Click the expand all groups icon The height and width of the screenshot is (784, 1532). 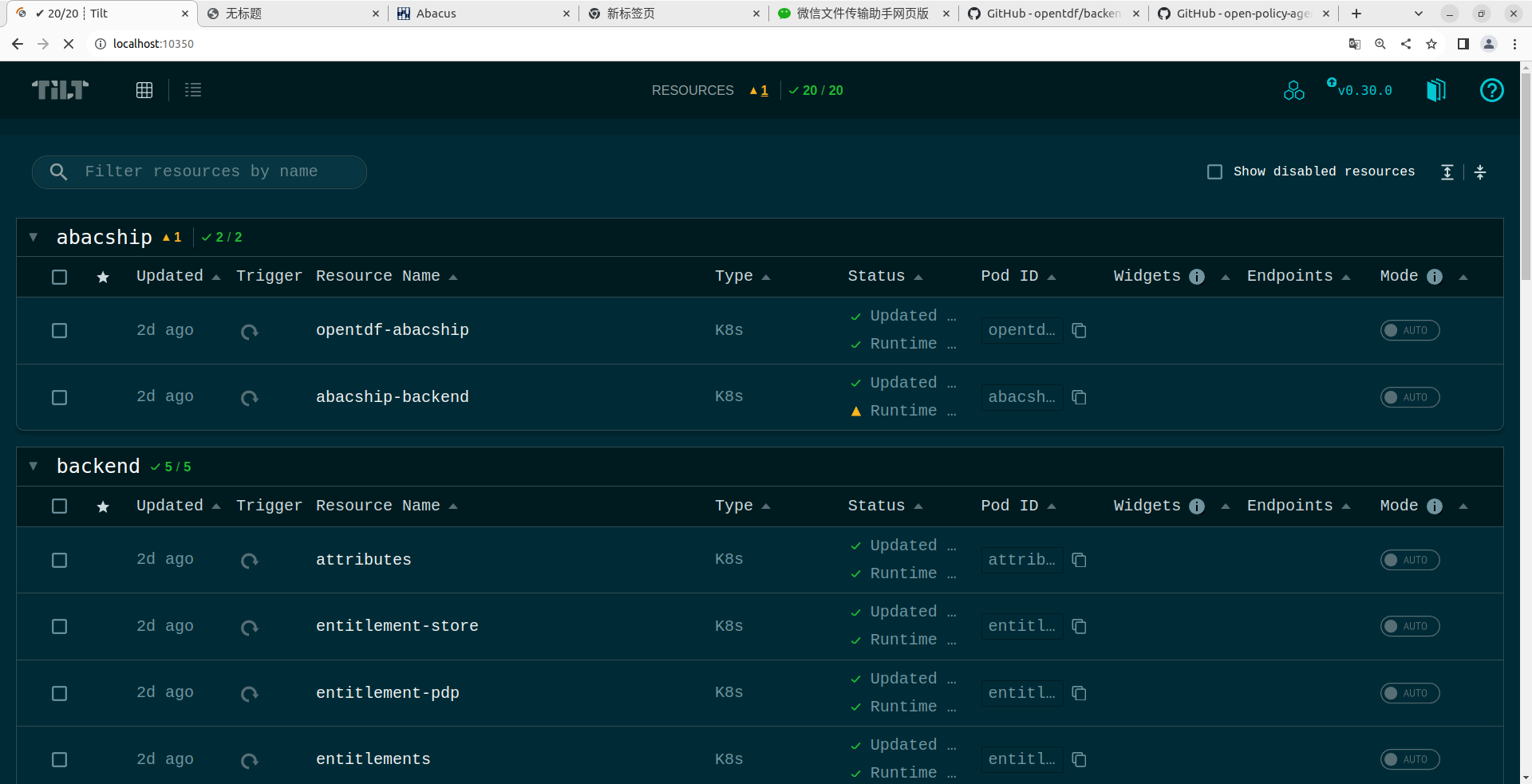click(1447, 172)
